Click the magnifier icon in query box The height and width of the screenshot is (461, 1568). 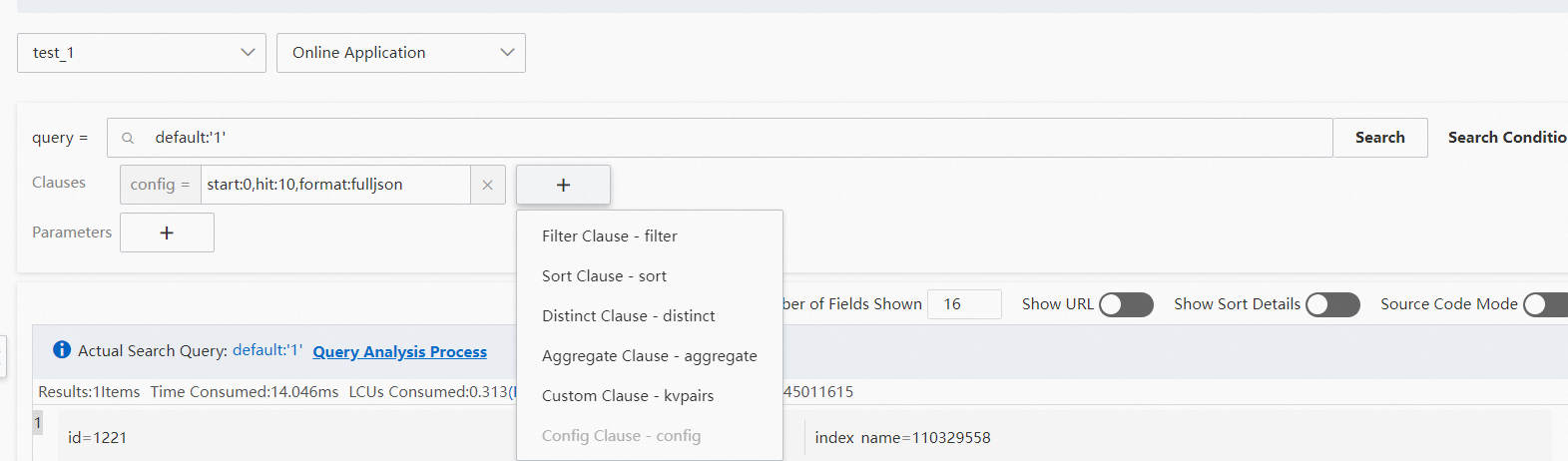pyautogui.click(x=128, y=138)
